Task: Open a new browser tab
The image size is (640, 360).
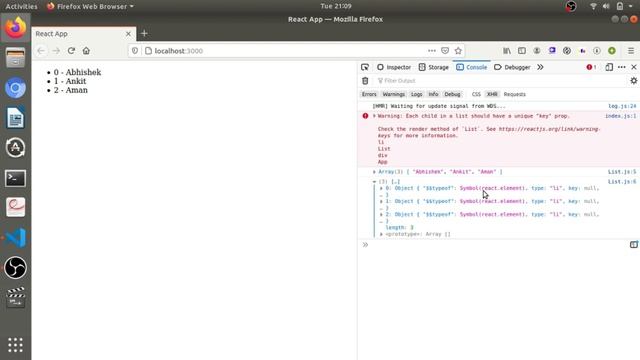Action: tap(144, 33)
